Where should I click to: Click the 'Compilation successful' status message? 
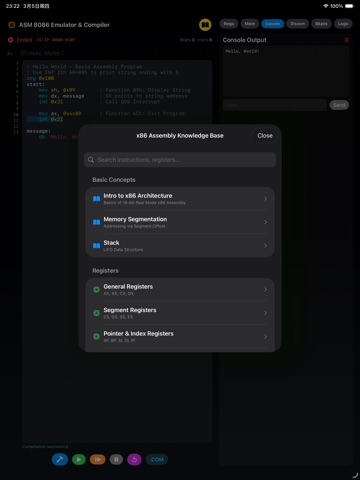pos(45,446)
